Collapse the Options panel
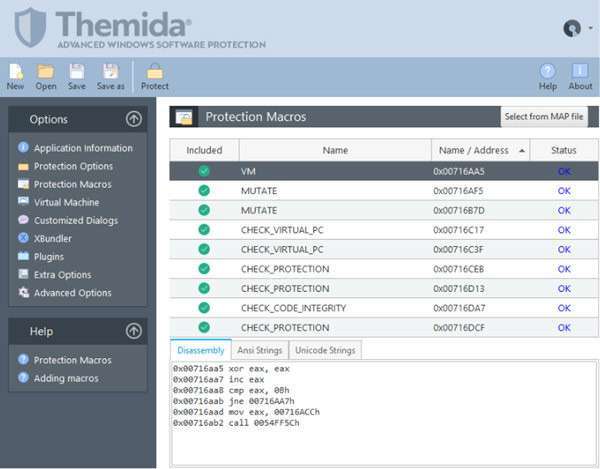600x469 pixels. pyautogui.click(x=134, y=119)
